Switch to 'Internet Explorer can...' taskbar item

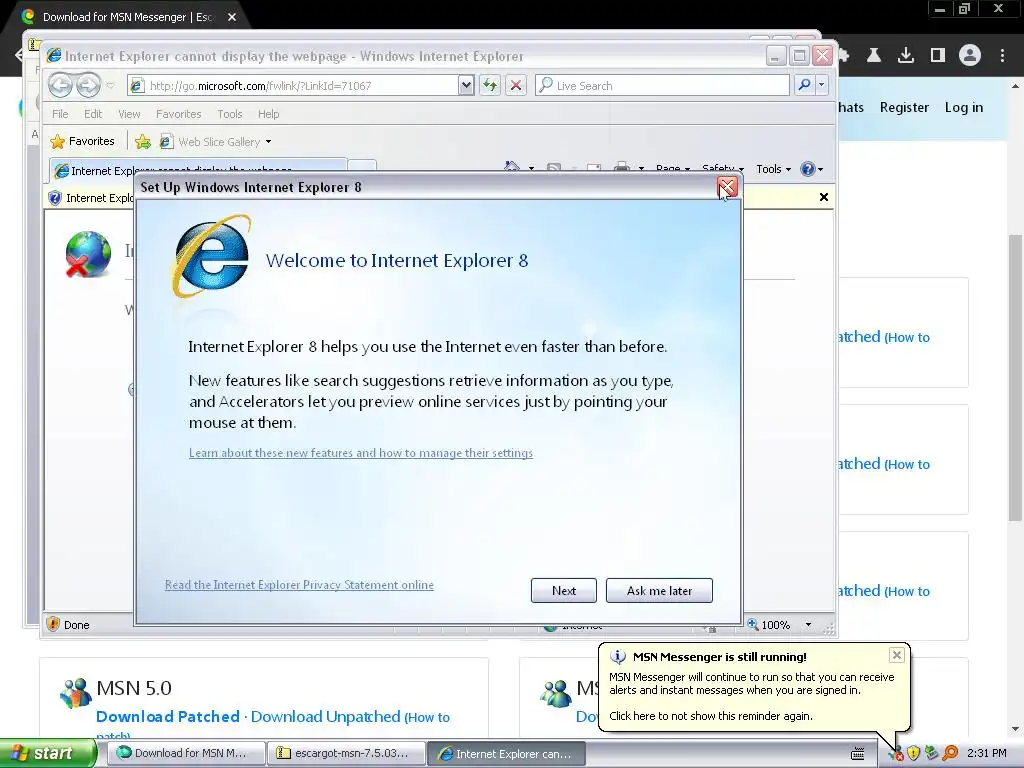click(507, 753)
